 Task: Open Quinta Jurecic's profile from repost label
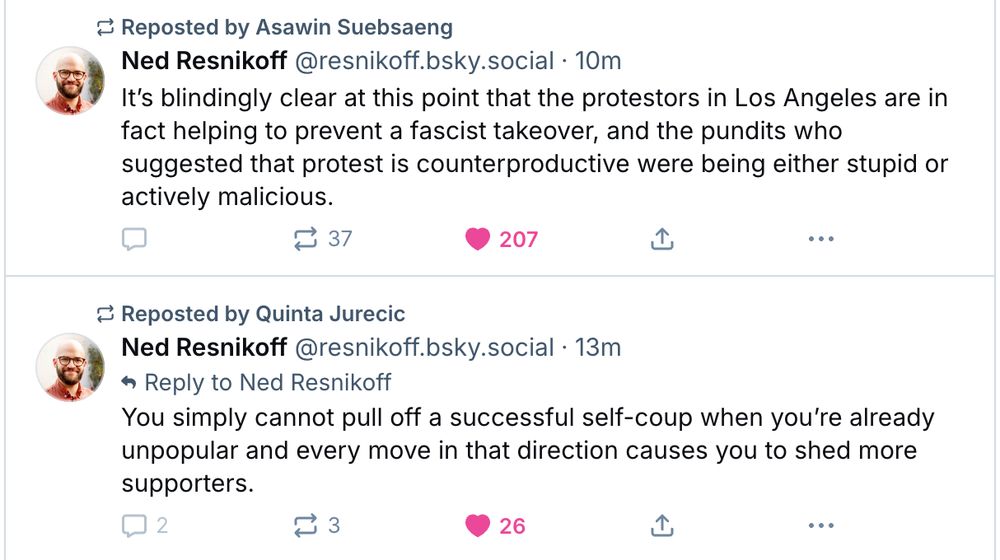330,314
